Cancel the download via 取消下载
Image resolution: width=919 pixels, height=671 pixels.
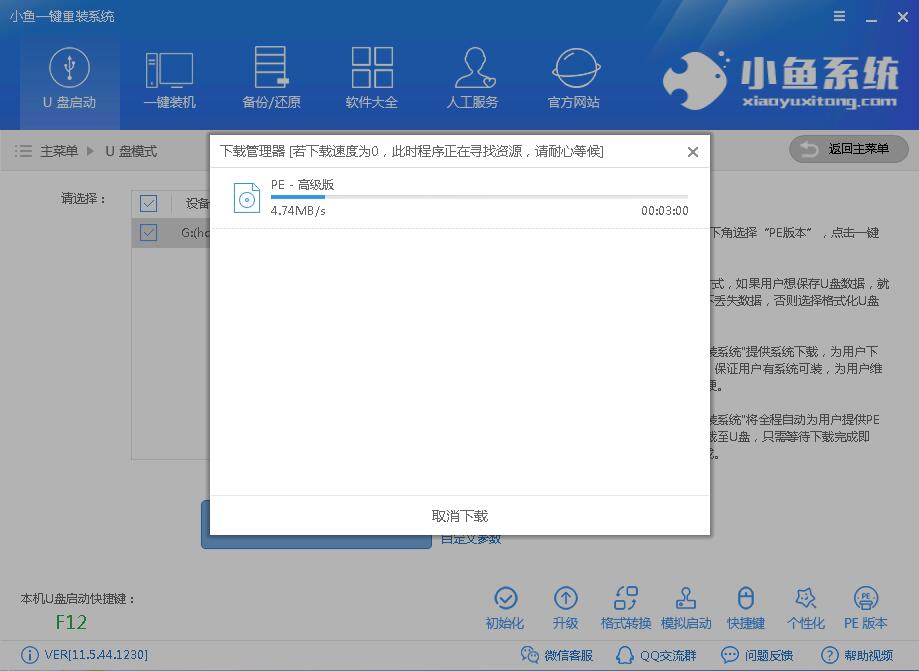pos(460,516)
